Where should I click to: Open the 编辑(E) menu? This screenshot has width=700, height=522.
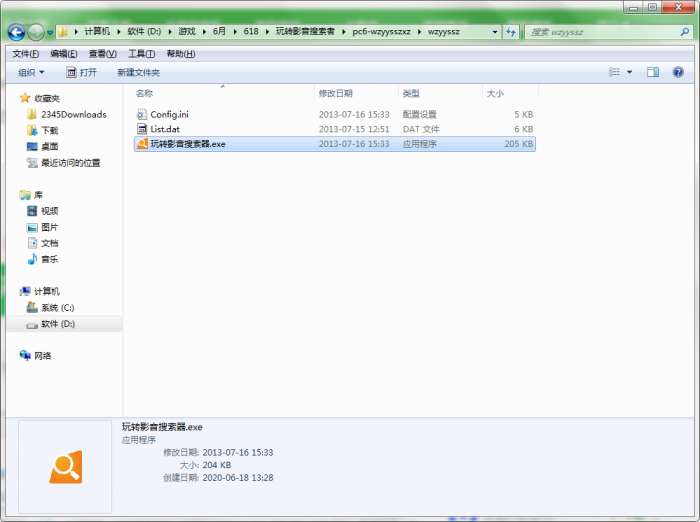64,54
